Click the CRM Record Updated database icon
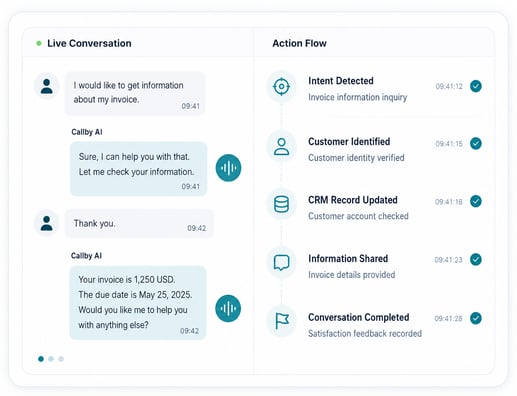 pyautogui.click(x=281, y=204)
